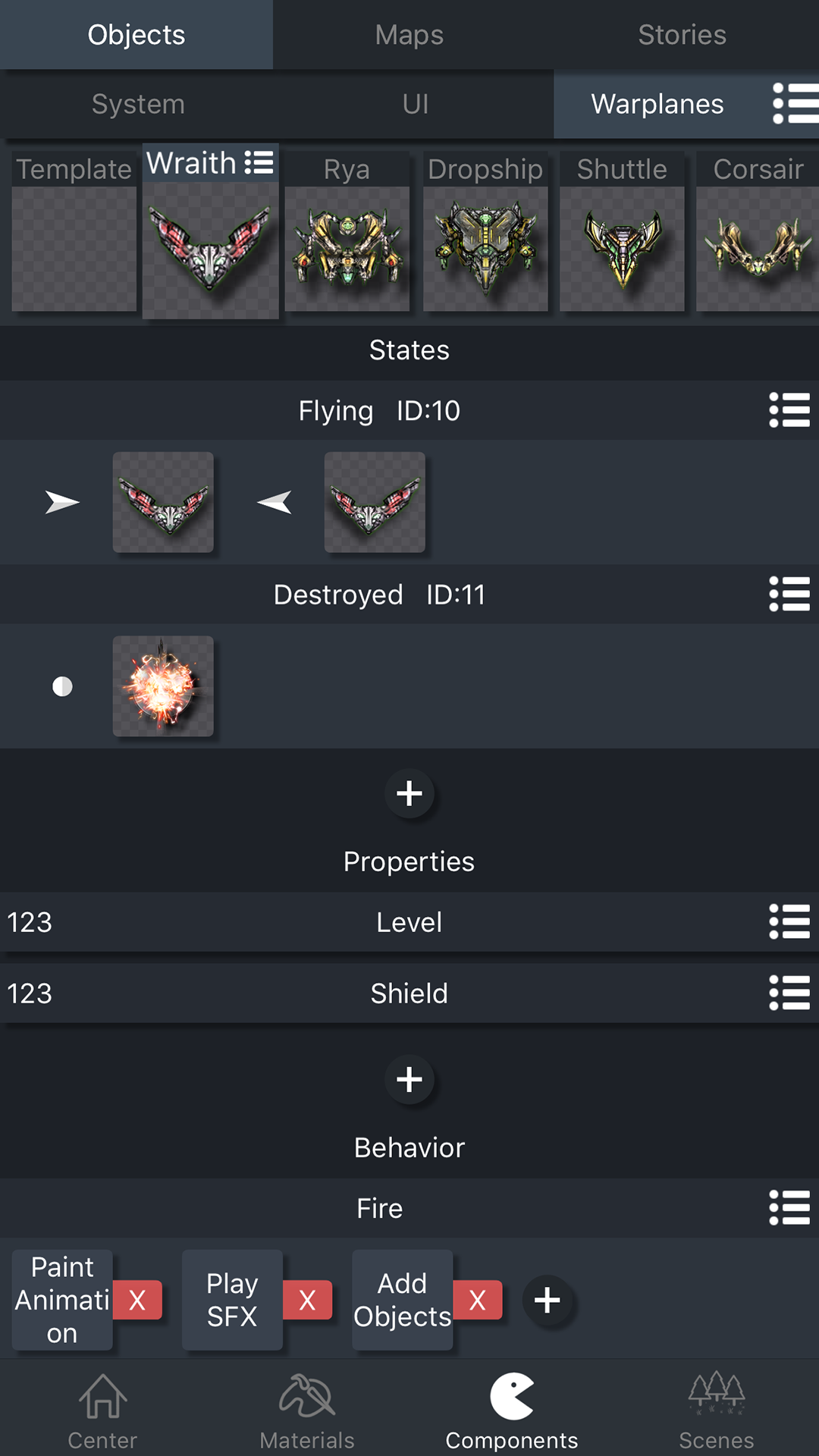This screenshot has height=1456, width=819.
Task: Add a new state with plus icon
Action: [409, 794]
